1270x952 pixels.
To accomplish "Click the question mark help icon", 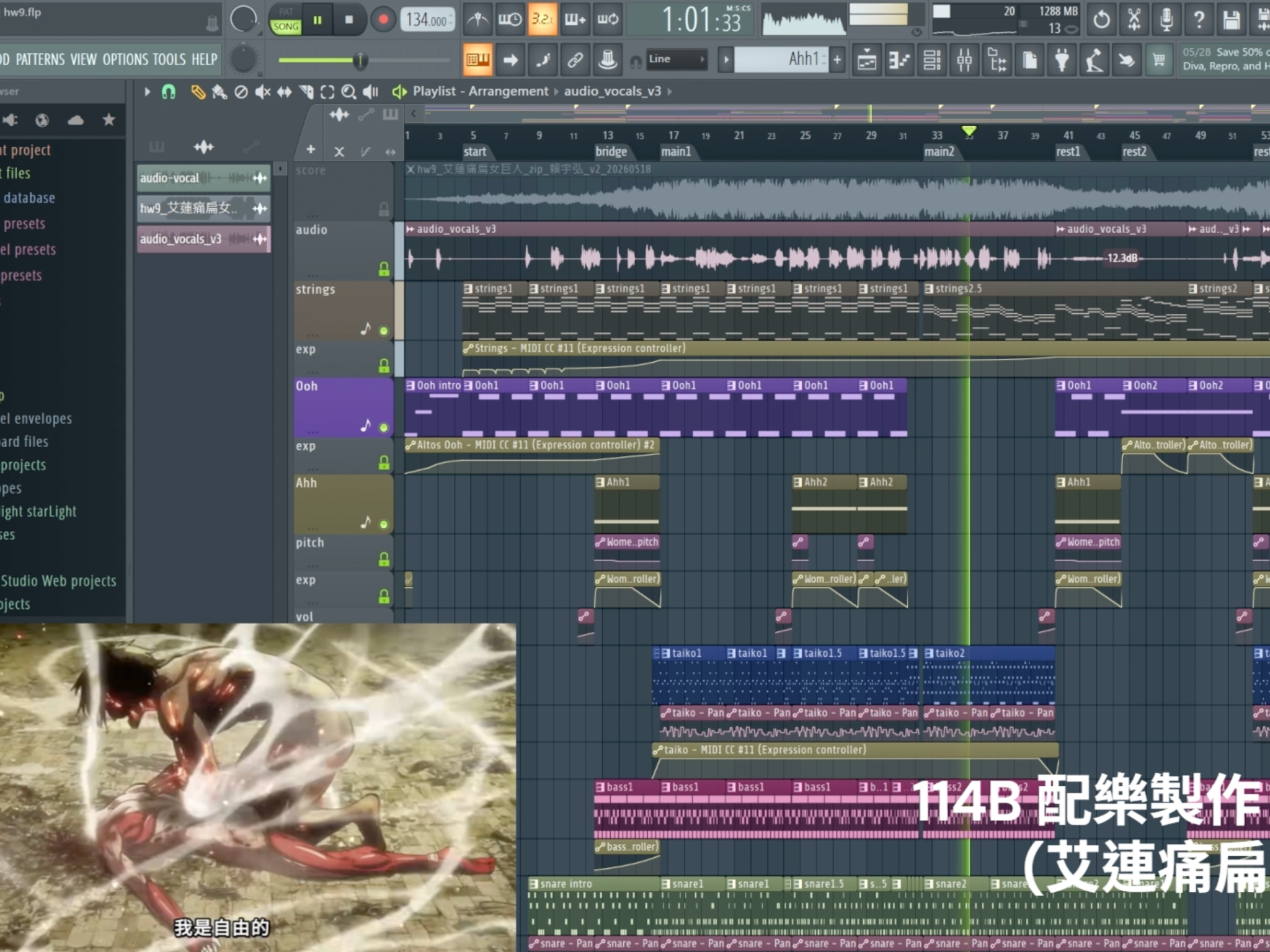I will click(1199, 20).
